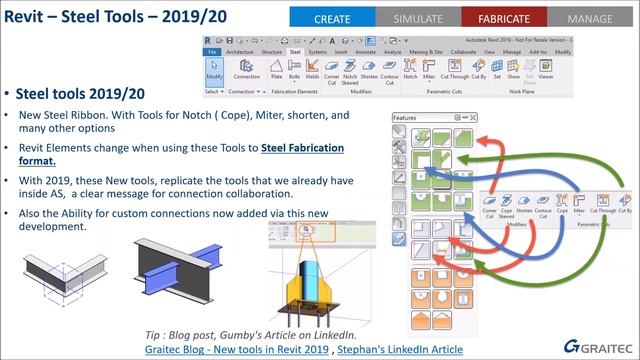Open the Connection tool in Revit ribbon
Image resolution: width=640 pixels, height=360 pixels.
click(247, 69)
